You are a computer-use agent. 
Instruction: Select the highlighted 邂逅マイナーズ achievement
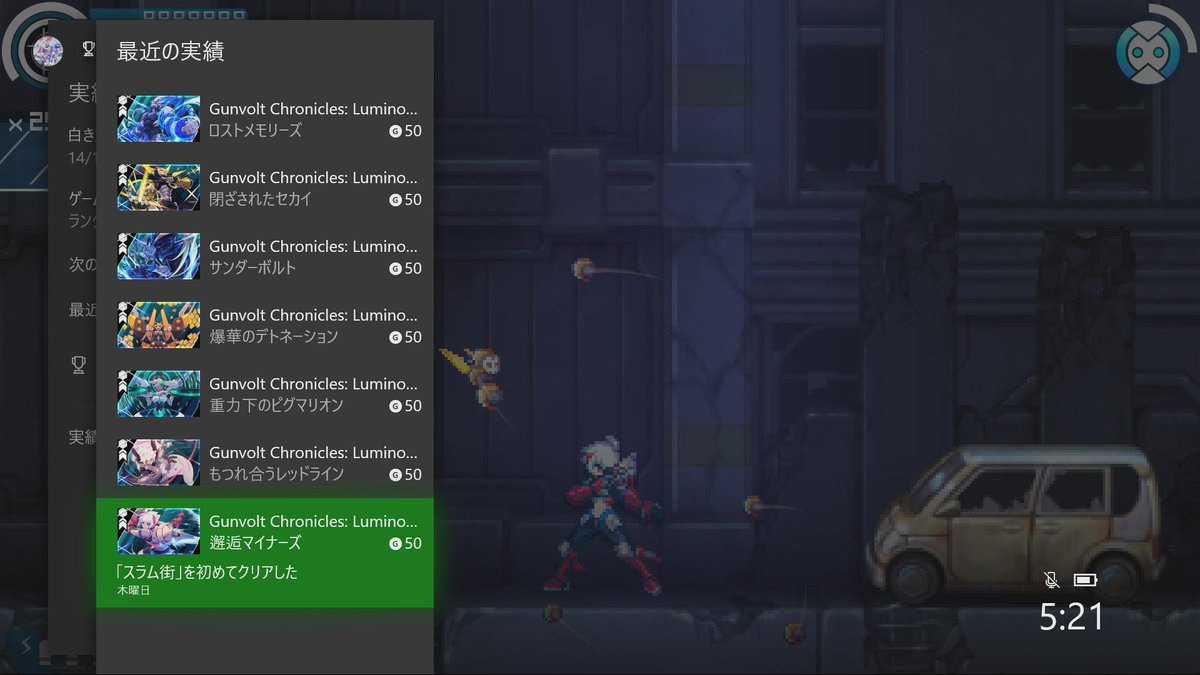point(265,553)
